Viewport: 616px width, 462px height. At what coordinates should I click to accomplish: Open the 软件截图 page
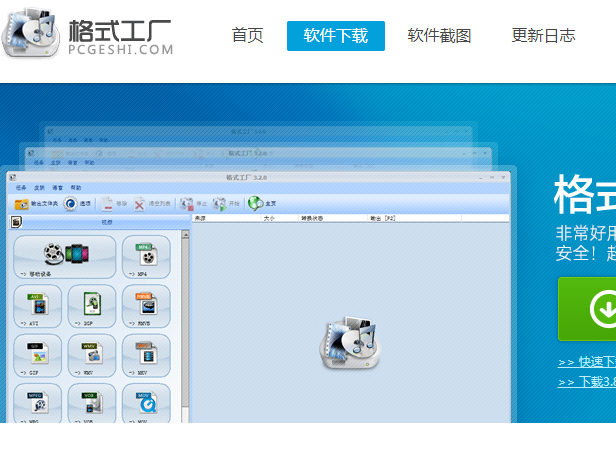tap(439, 36)
